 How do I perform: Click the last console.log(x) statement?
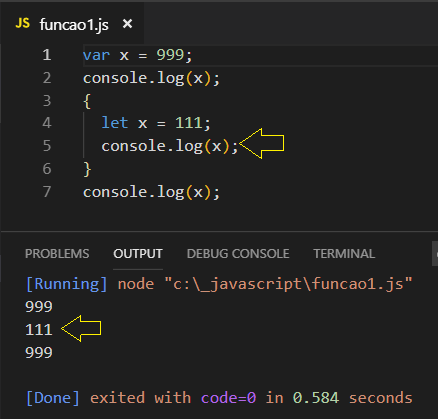point(151,192)
